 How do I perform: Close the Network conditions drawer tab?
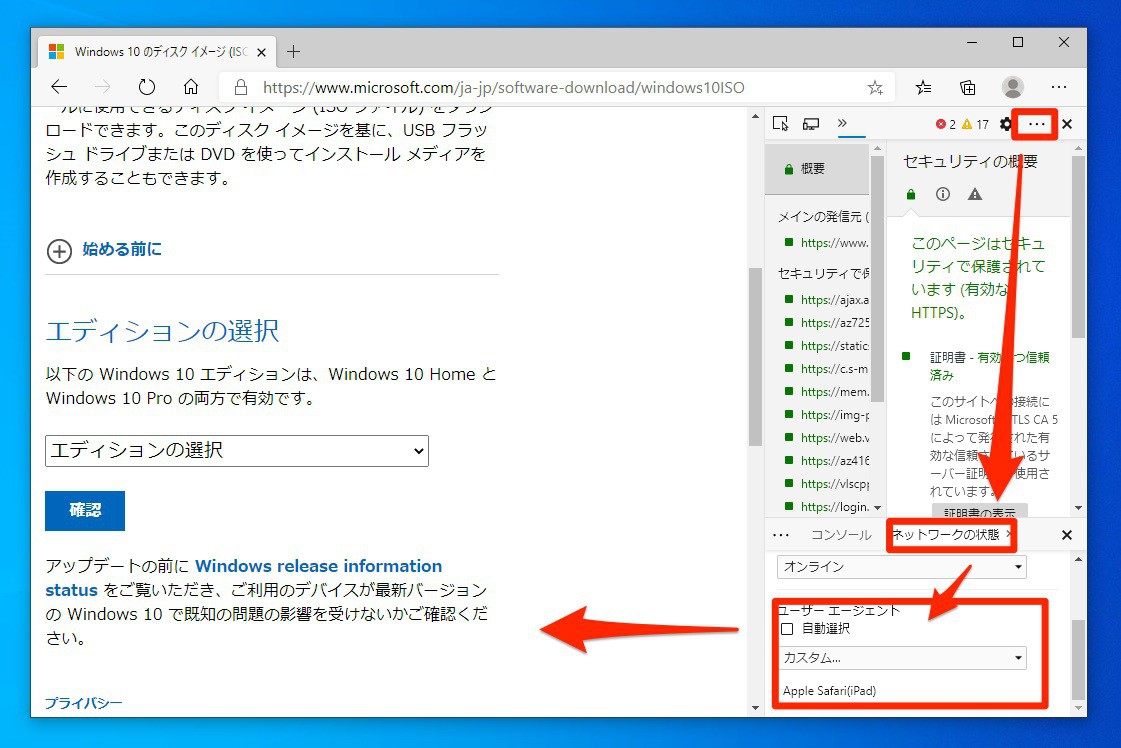(1008, 534)
